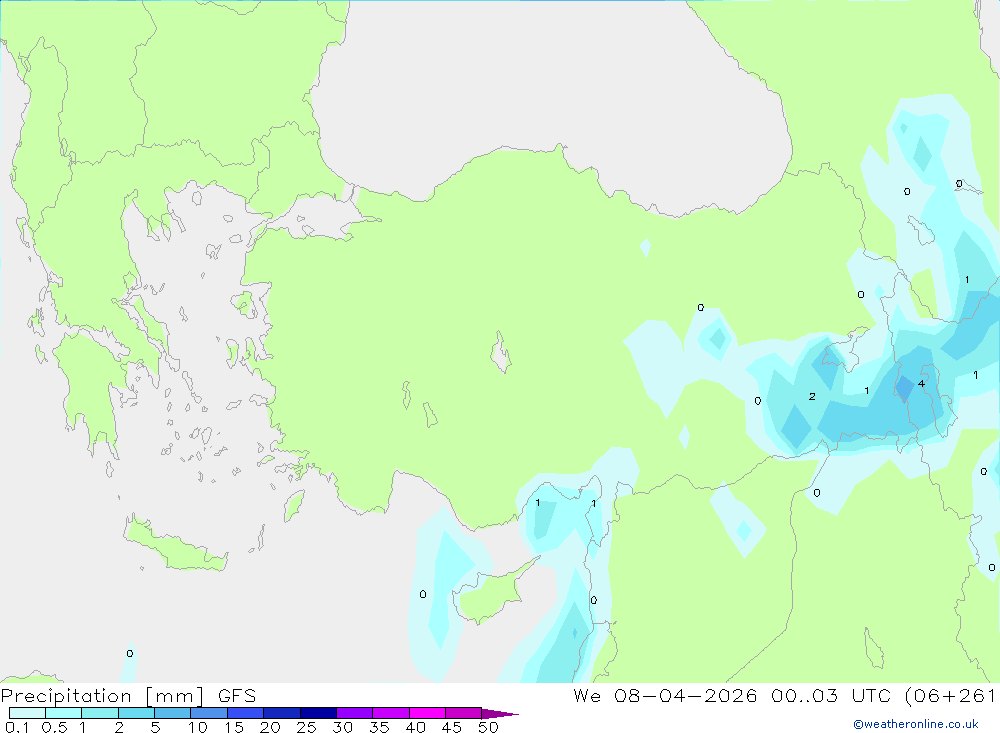Screen dimensions: 1000x733
Task: Click the "0.5" legend scale label
Action: coord(54,727)
